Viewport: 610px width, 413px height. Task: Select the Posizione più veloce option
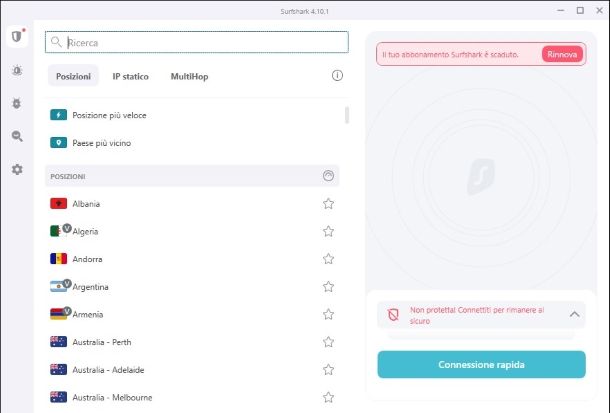point(109,115)
